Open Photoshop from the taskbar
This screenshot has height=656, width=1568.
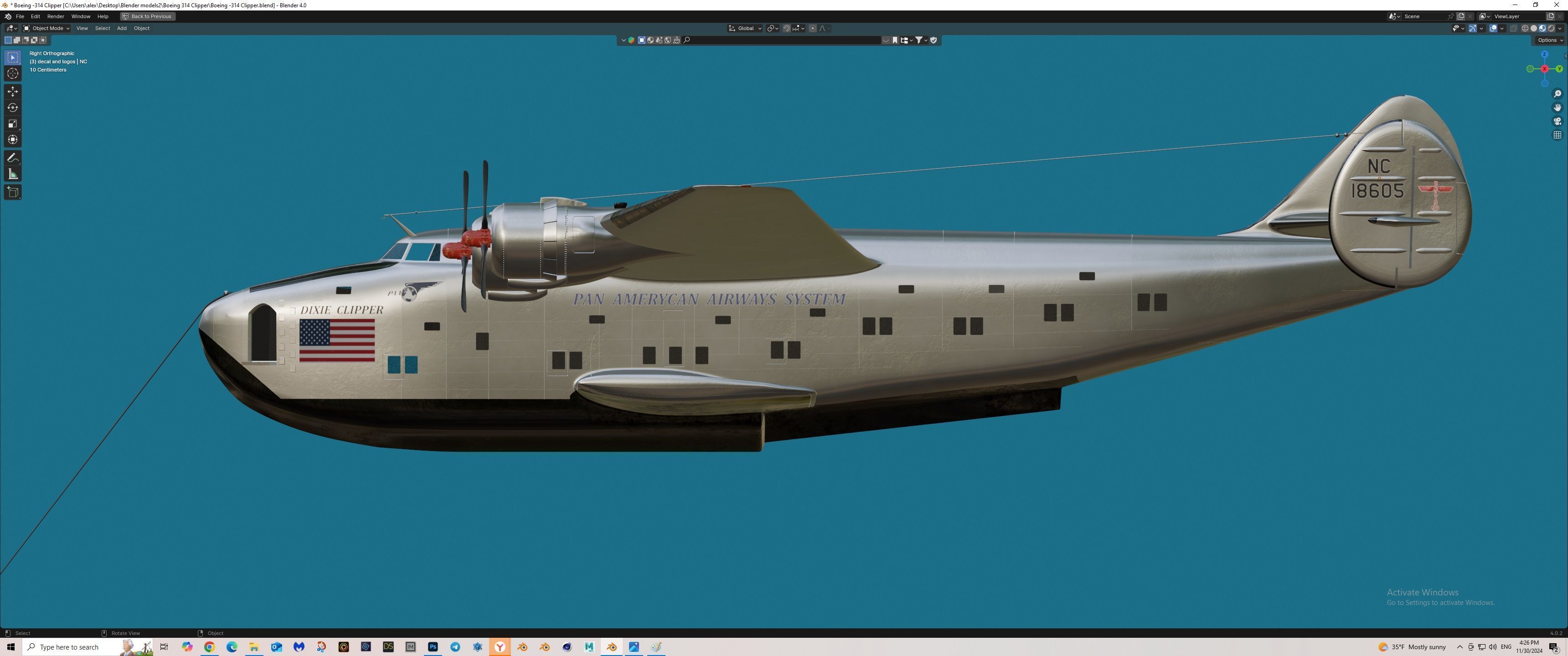tap(433, 647)
